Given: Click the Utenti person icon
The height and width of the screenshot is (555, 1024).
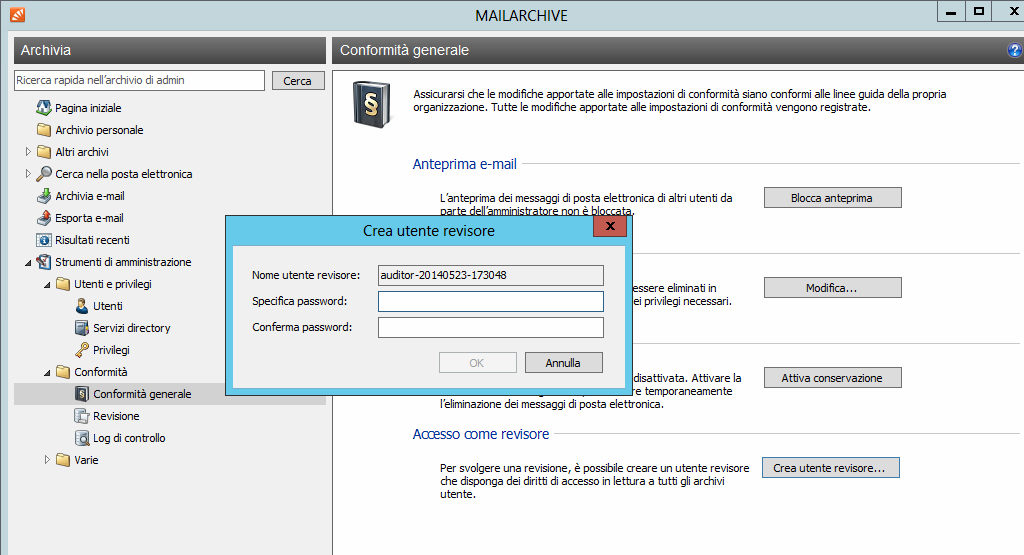Looking at the screenshot, I should click(x=82, y=306).
